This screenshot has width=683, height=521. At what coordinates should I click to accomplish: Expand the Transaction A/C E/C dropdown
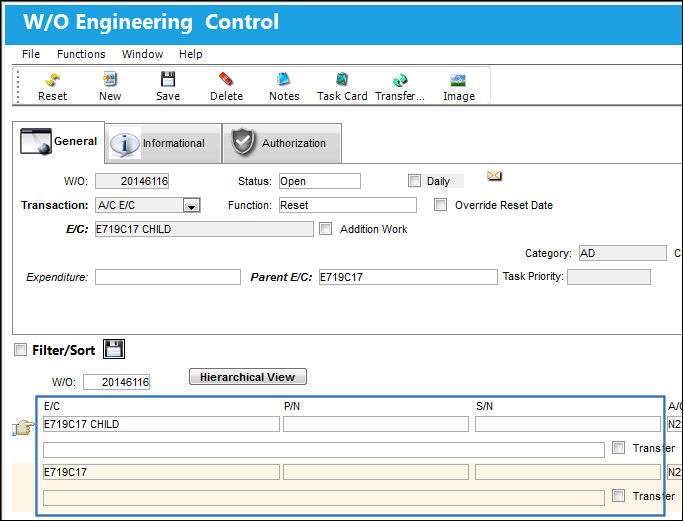(191, 205)
